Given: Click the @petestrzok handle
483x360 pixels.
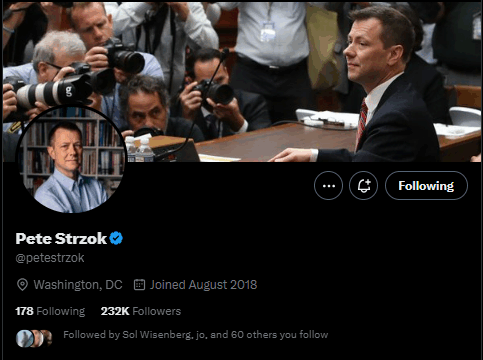Looking at the screenshot, I should click(50, 258).
